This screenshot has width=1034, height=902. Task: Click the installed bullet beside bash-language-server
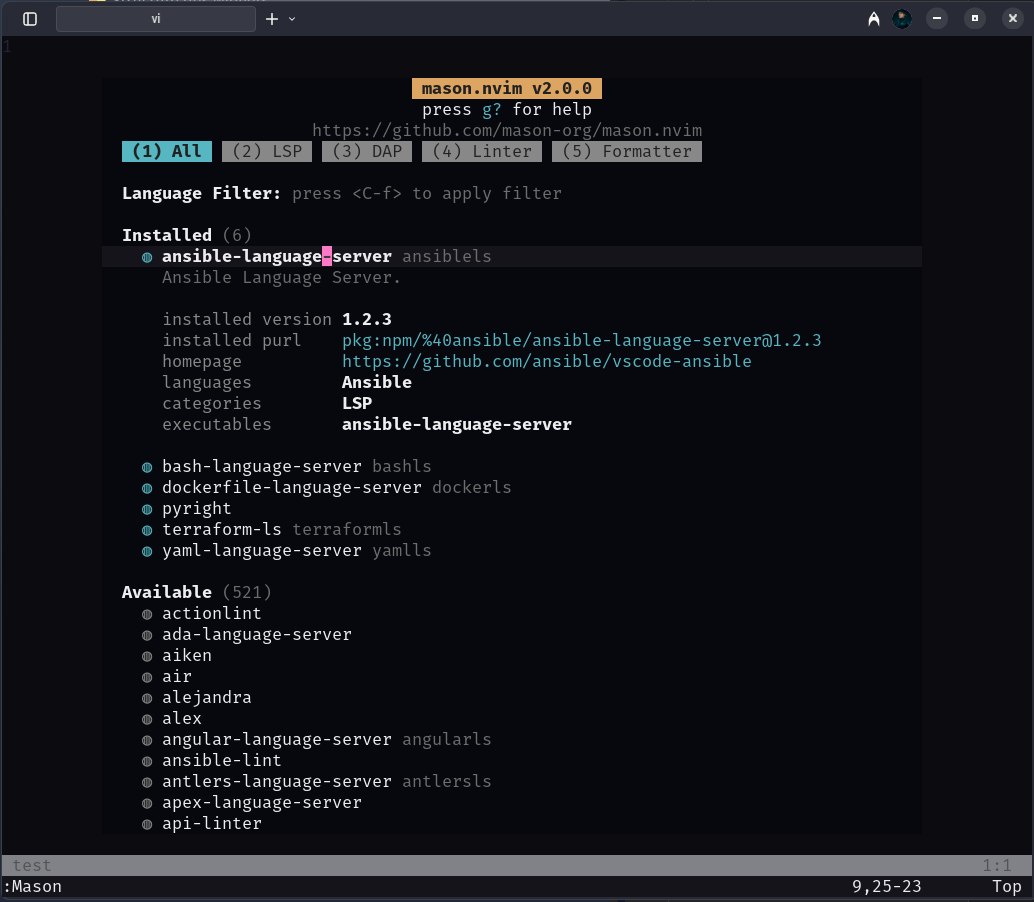(x=147, y=467)
